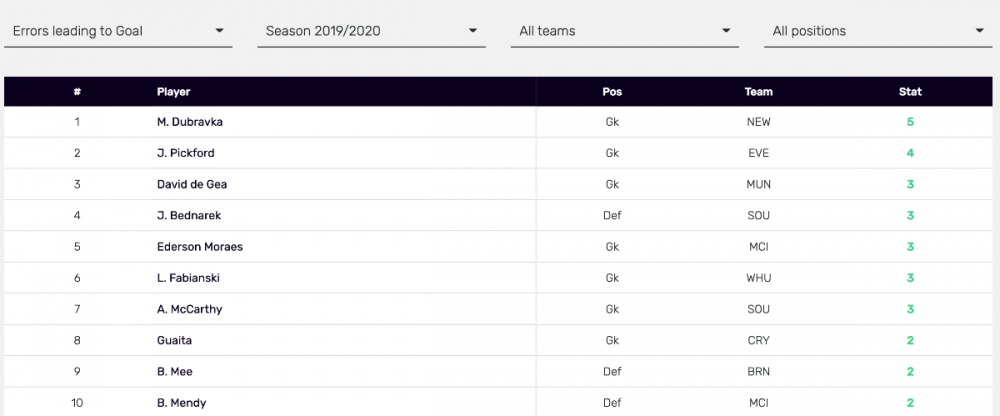Click the Team column header
1000x416 pixels.
point(758,92)
